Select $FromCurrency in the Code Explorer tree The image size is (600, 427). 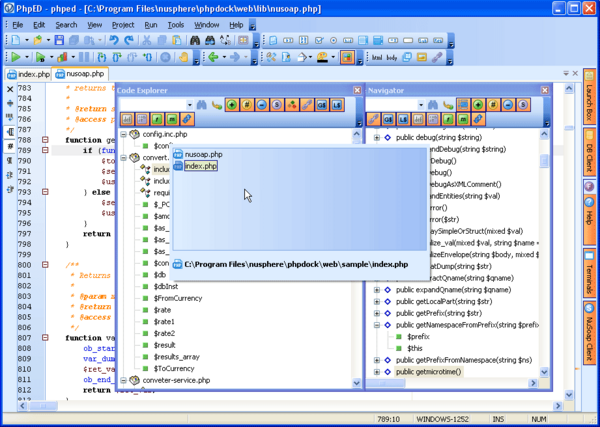(x=178, y=298)
